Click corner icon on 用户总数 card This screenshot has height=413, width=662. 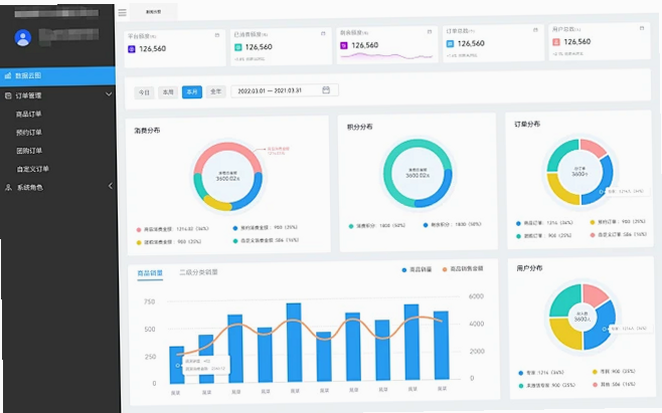click(642, 28)
